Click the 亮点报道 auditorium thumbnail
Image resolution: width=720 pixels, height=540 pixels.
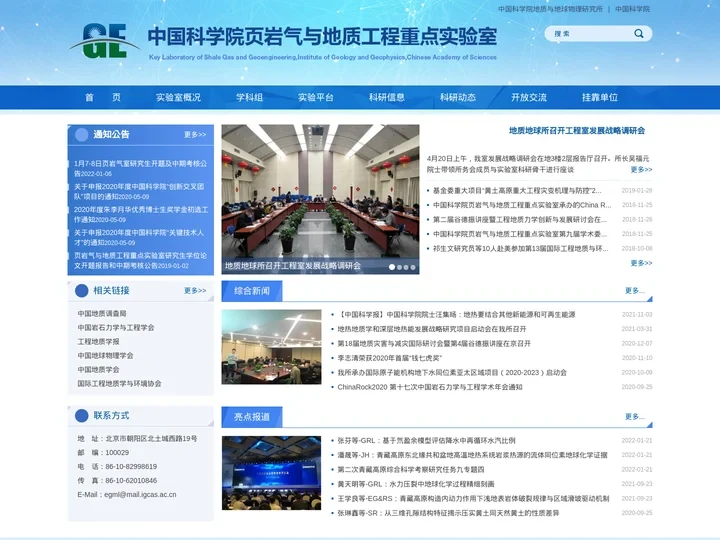pyautogui.click(x=271, y=473)
